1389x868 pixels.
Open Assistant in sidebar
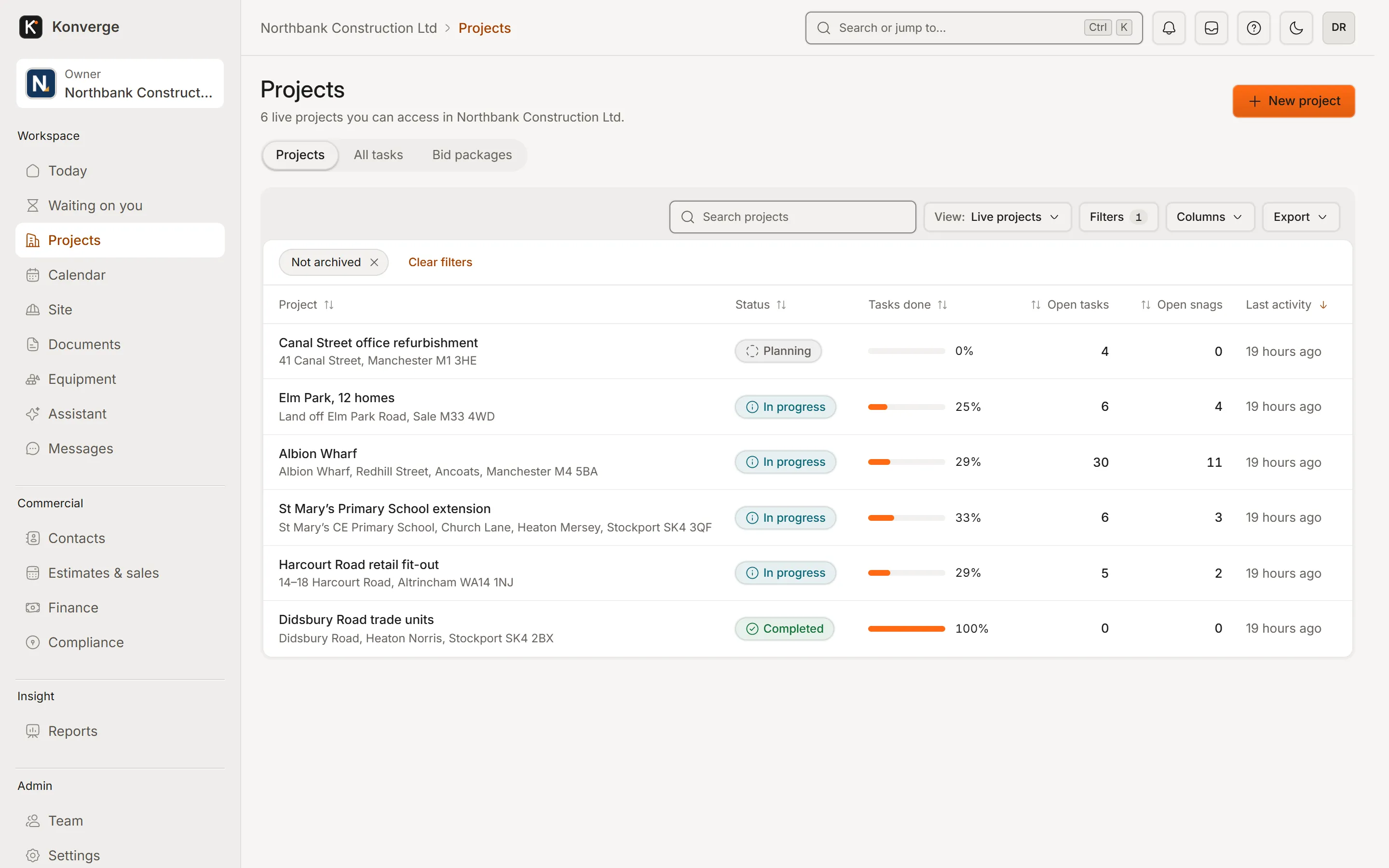[x=120, y=414]
